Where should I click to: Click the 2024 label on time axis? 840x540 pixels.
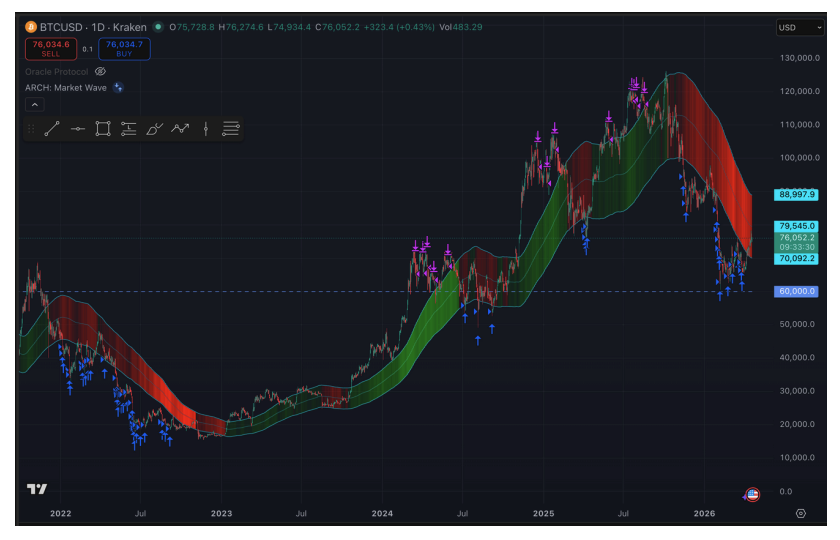click(382, 513)
